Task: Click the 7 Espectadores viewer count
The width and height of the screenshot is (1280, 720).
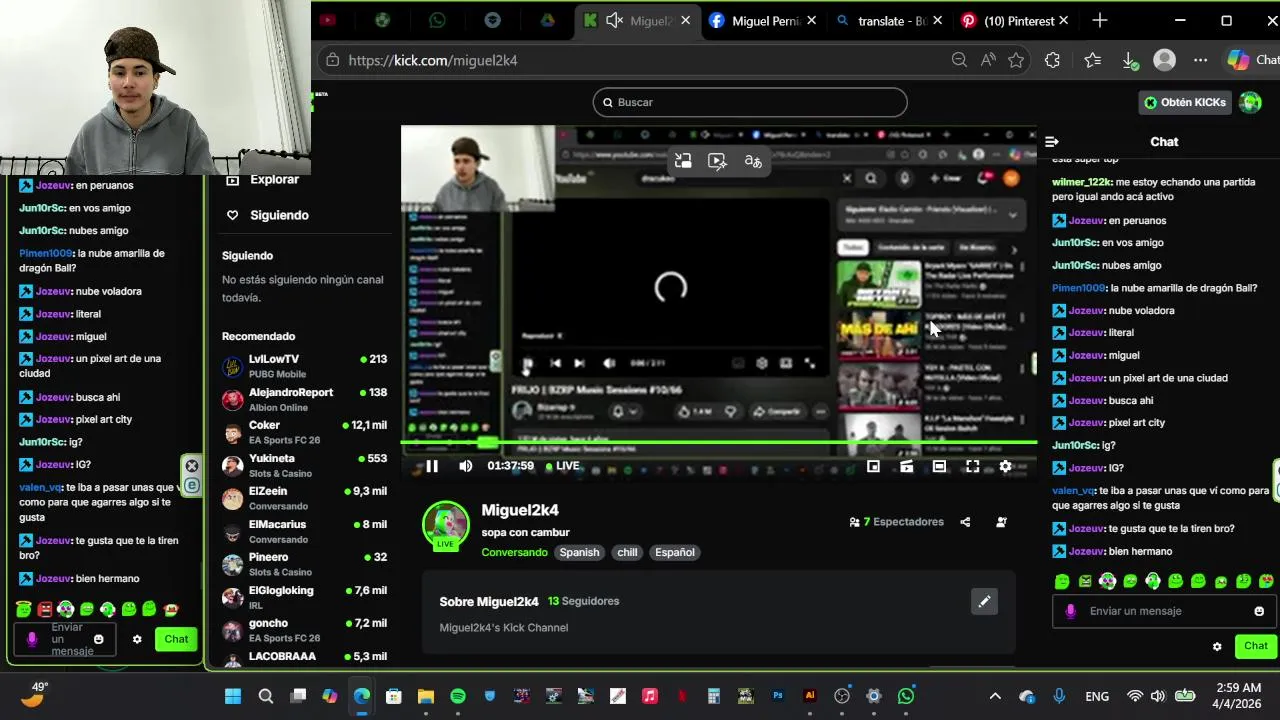Action: (x=896, y=522)
